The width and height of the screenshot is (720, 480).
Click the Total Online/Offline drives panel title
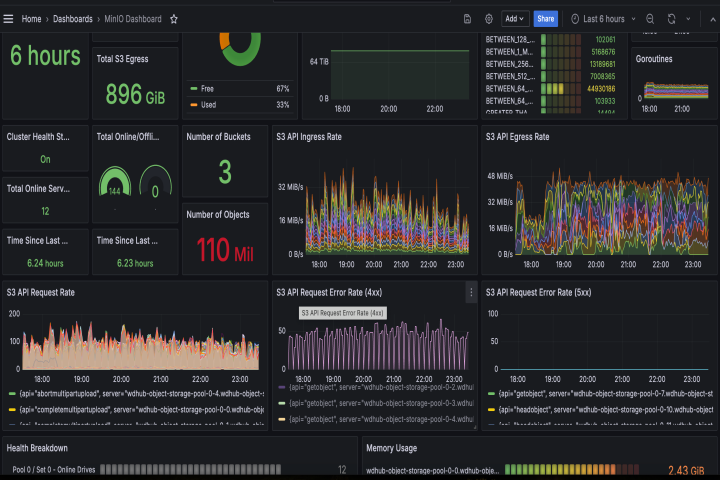(x=128, y=137)
